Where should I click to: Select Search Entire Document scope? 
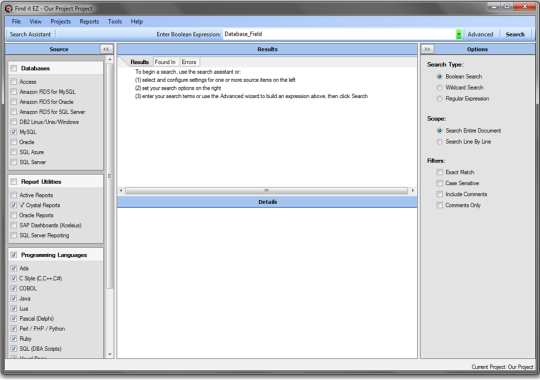click(x=439, y=131)
